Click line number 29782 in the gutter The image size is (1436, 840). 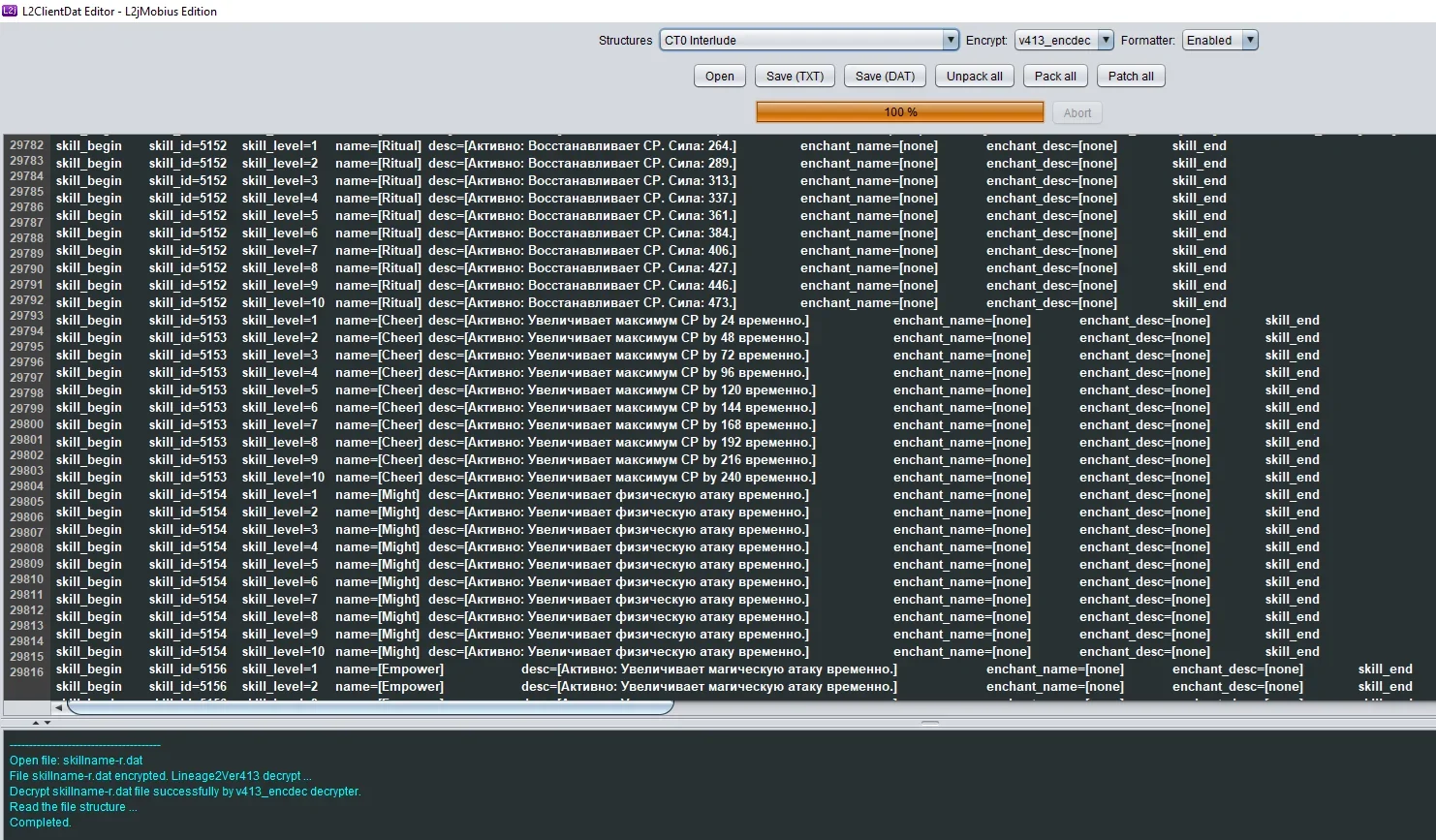click(x=27, y=145)
